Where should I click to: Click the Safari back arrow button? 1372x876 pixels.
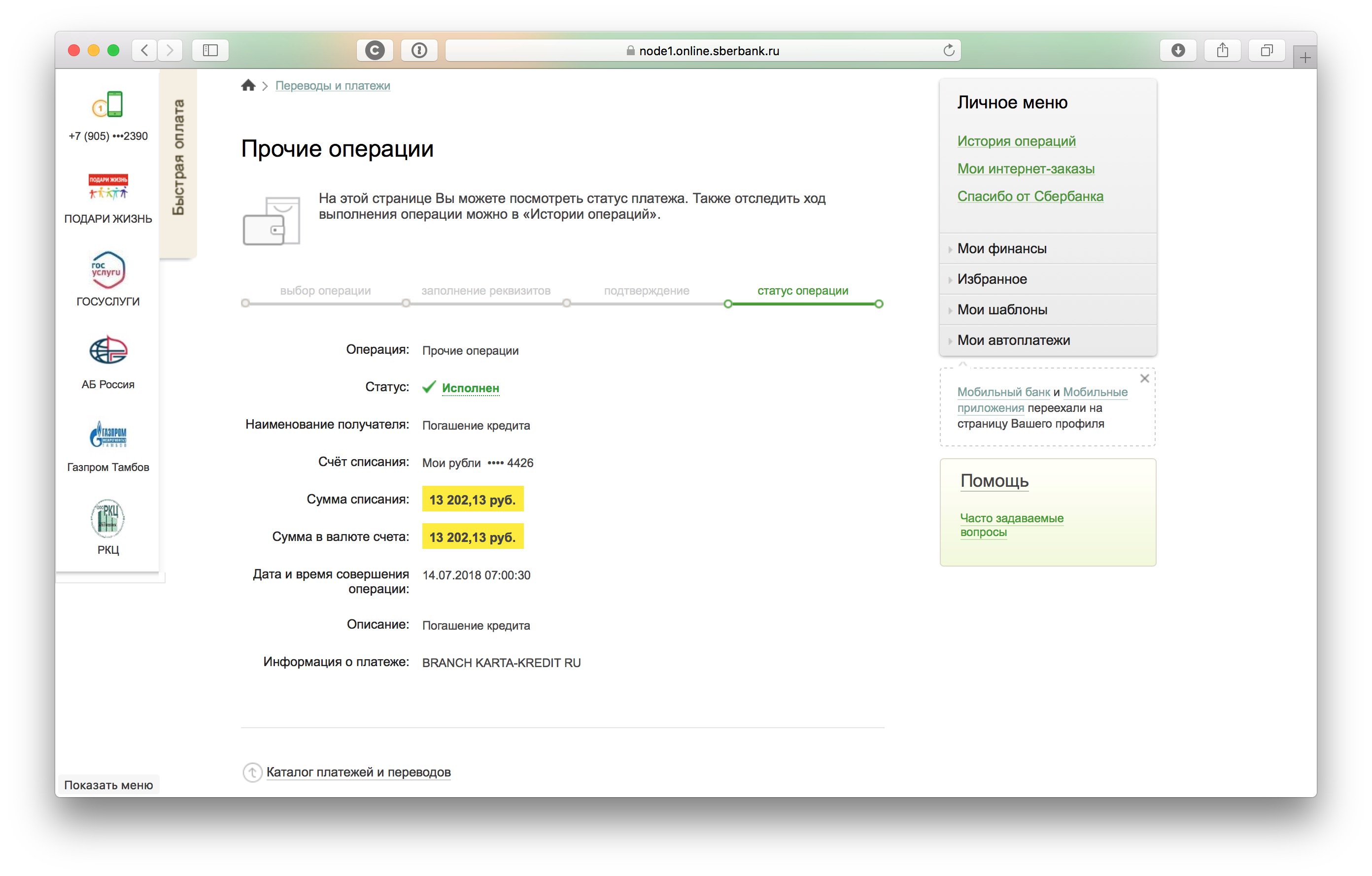tap(145, 50)
